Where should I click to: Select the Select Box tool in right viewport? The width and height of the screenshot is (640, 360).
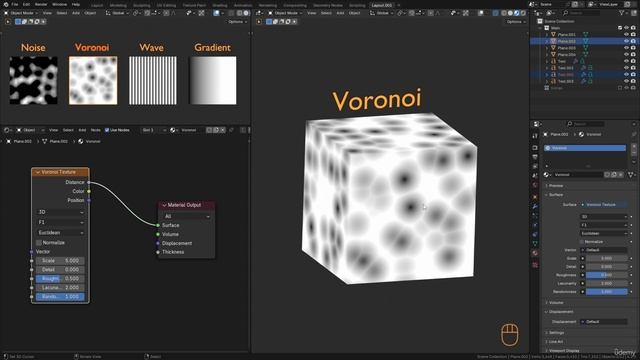(x=269, y=22)
